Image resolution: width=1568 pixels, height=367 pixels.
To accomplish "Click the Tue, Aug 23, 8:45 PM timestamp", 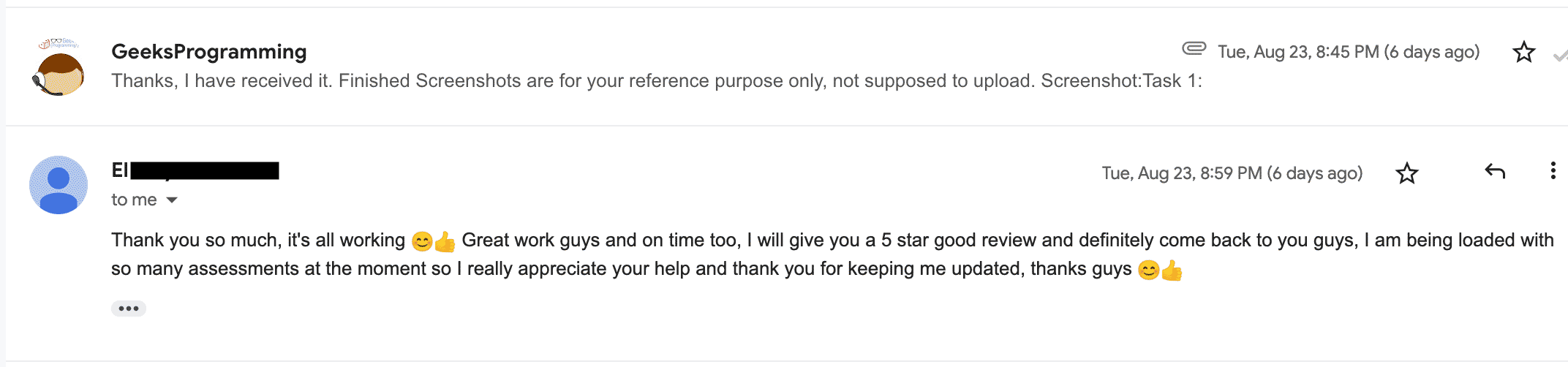I will [x=1348, y=52].
